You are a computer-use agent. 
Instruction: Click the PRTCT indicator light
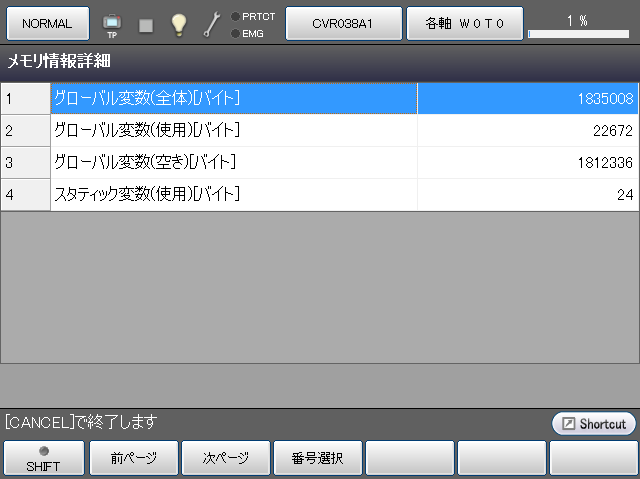coord(235,16)
